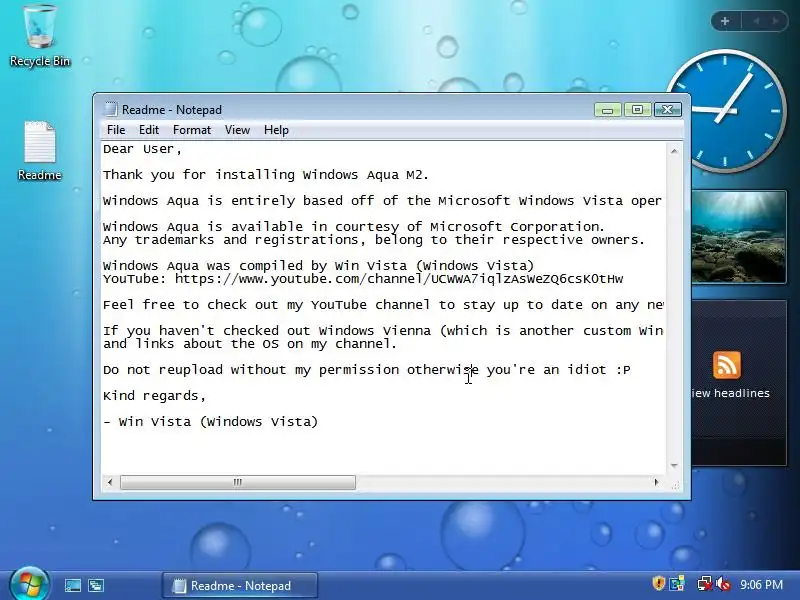Minimize the Notepad window

(607, 110)
